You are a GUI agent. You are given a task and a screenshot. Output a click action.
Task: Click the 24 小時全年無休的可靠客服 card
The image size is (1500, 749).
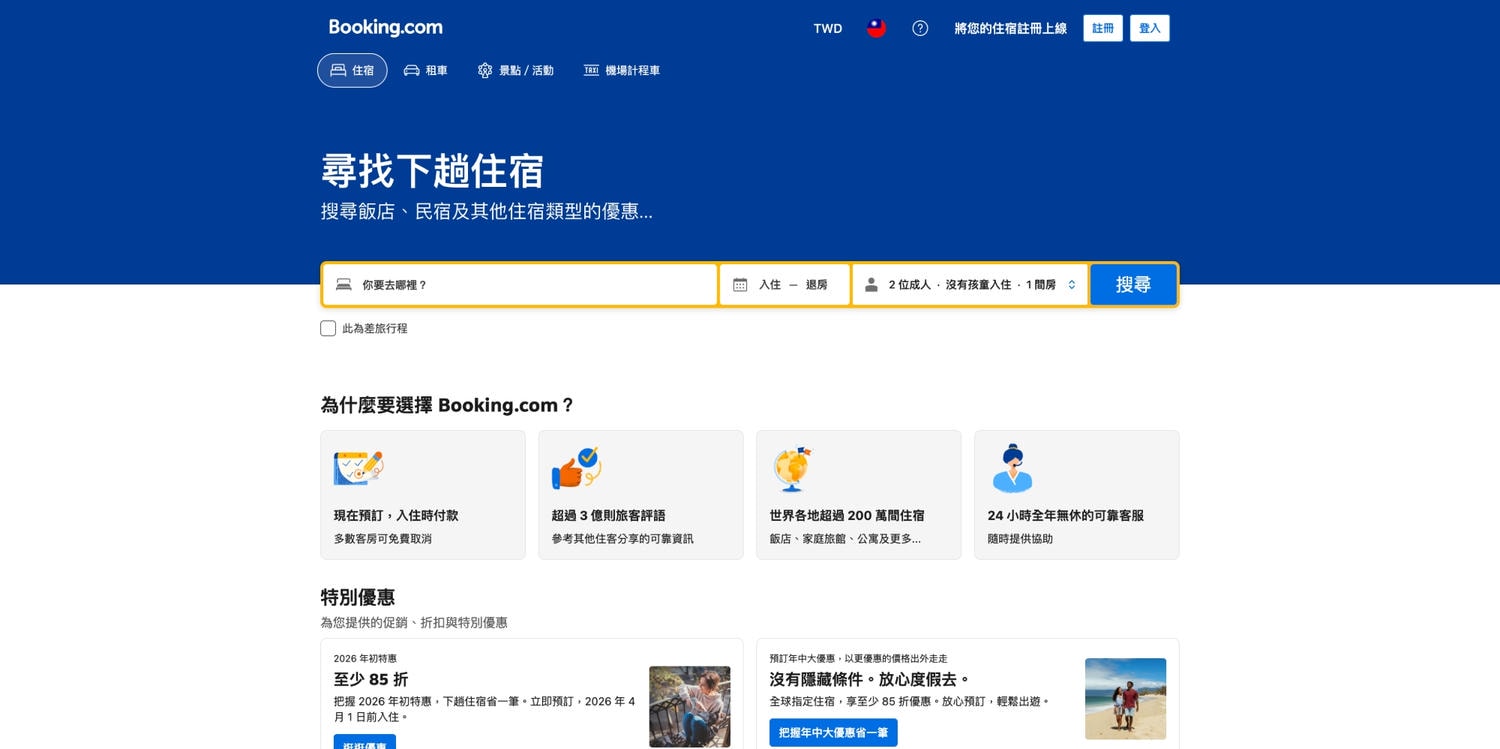(1077, 495)
